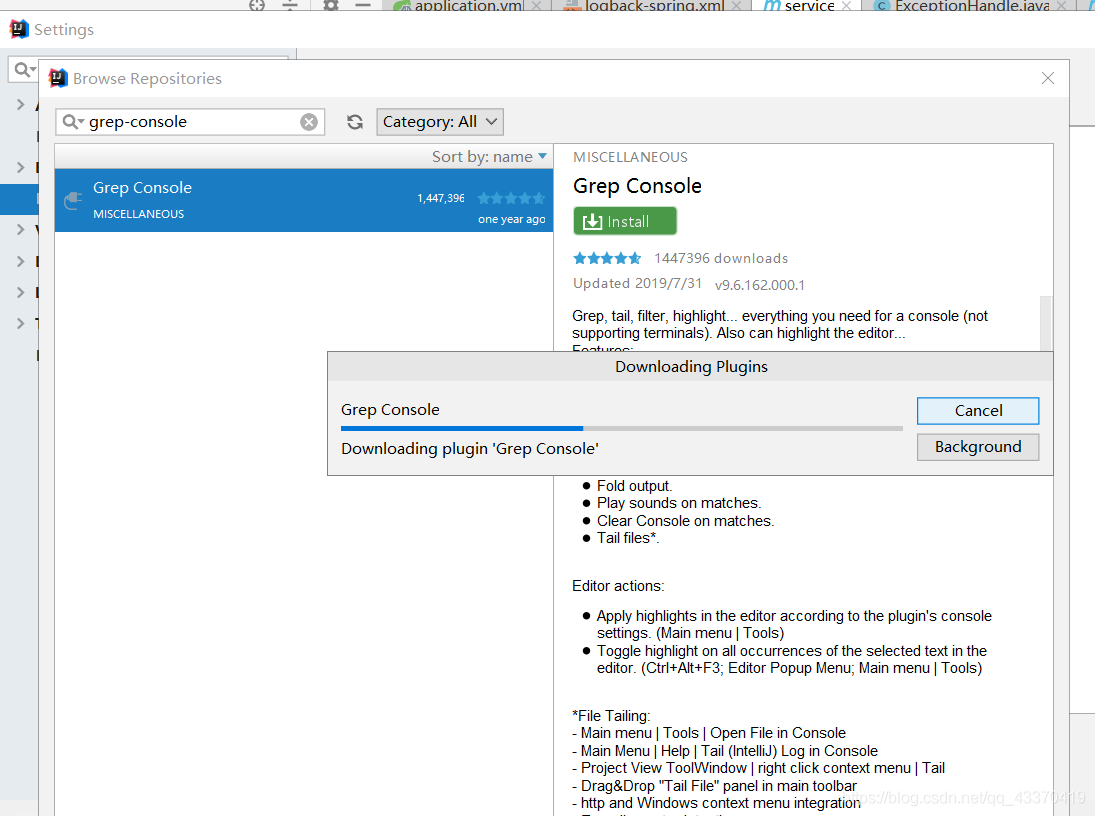Click the '*File Tailing:' heading
The image size is (1095, 816).
coord(611,716)
